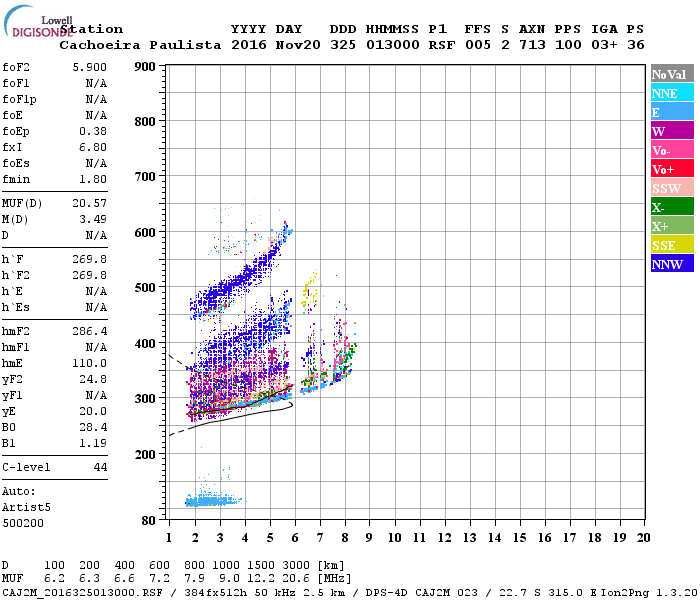Click the 900 km height axis label
This screenshot has width=700, height=600.
(x=145, y=67)
